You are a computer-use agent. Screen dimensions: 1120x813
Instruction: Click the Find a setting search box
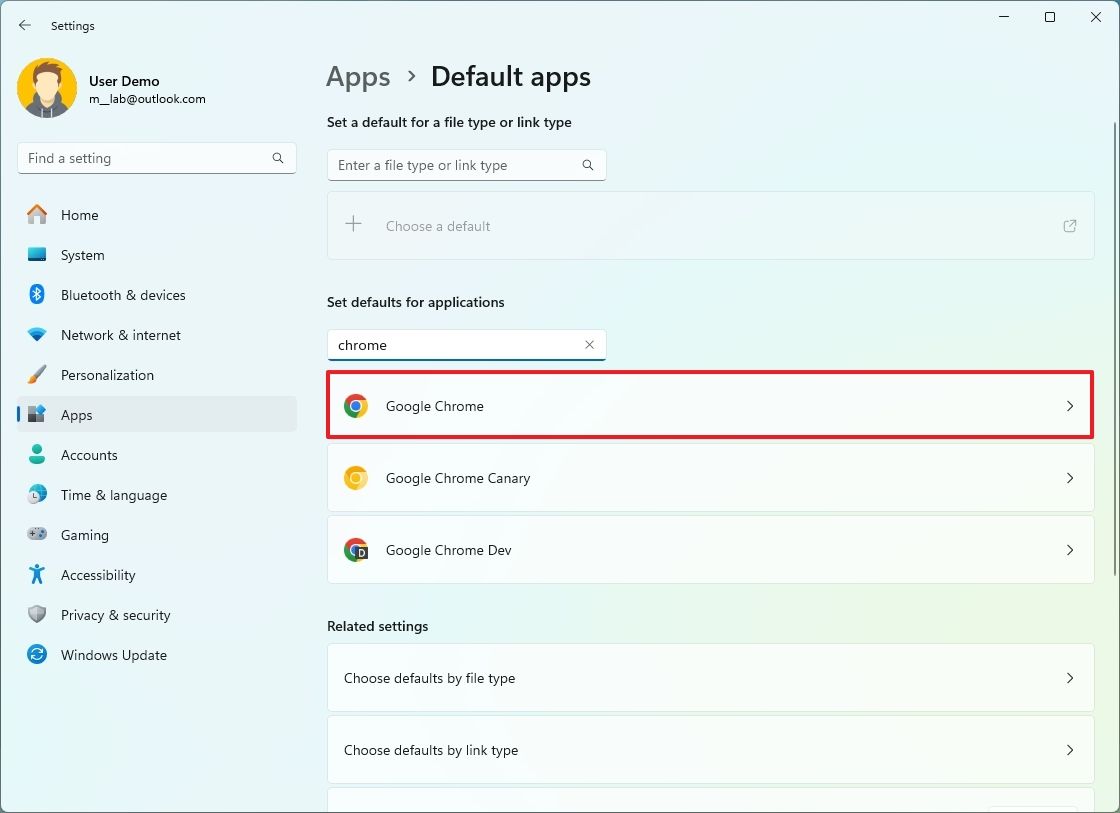156,158
